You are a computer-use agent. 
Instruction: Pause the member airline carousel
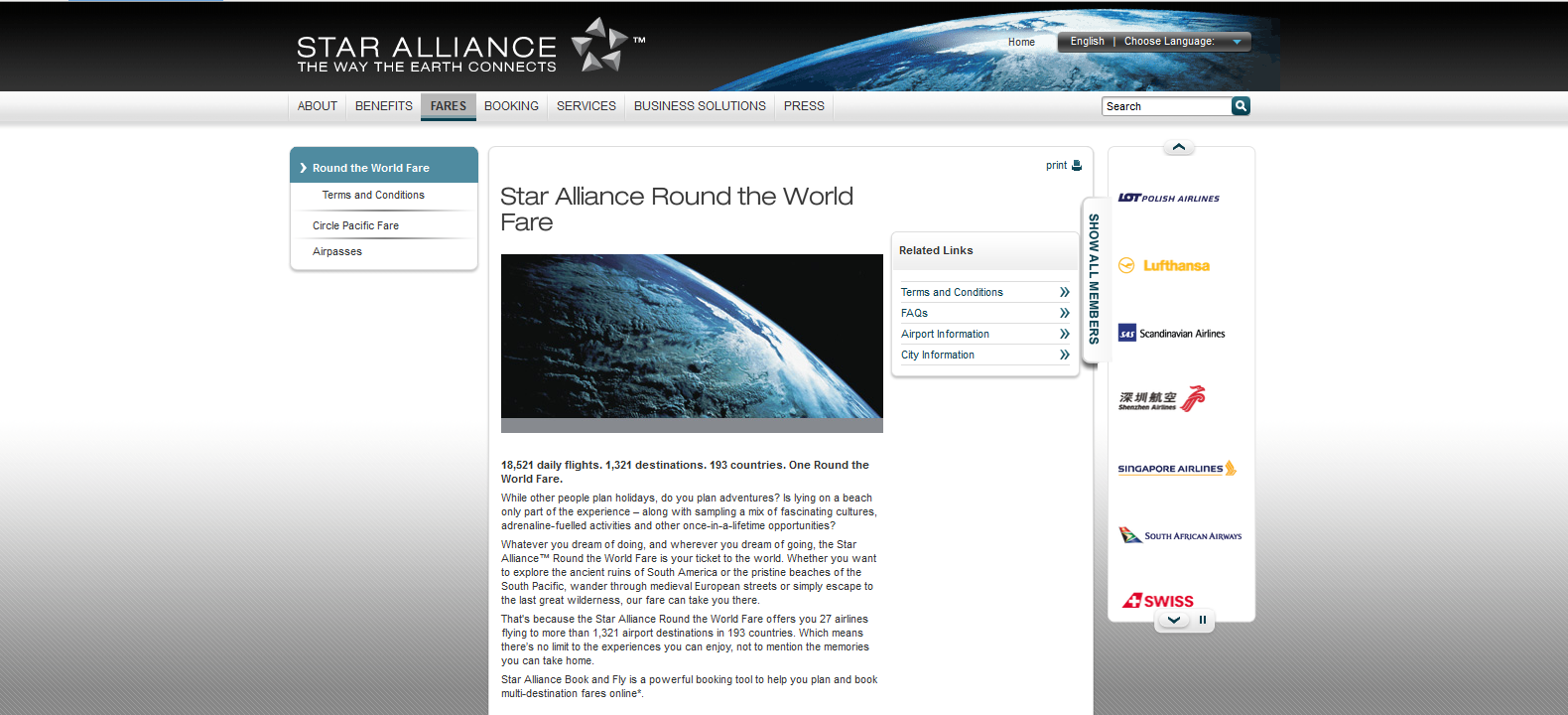coord(1203,621)
